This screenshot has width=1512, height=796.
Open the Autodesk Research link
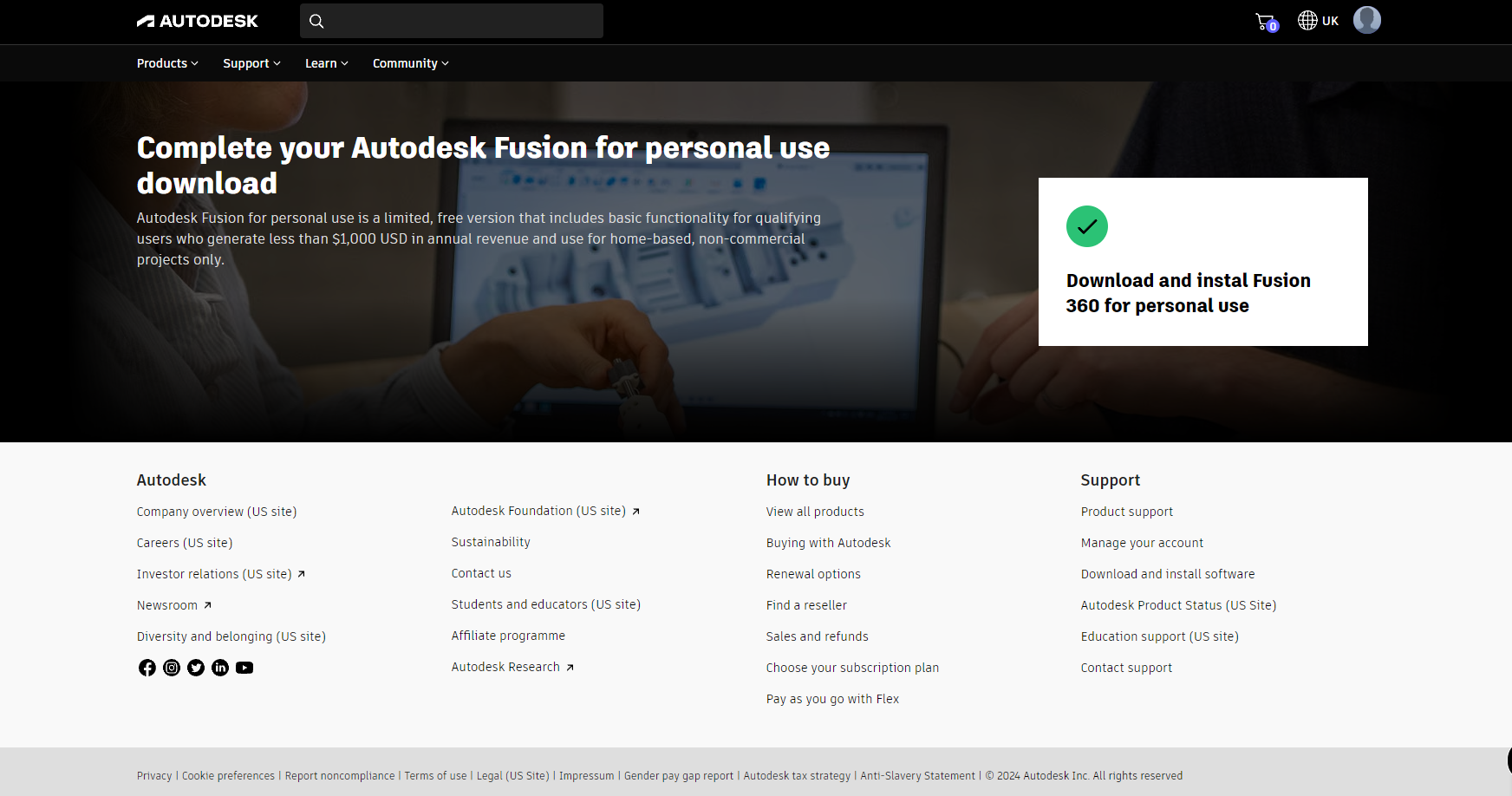coord(512,667)
